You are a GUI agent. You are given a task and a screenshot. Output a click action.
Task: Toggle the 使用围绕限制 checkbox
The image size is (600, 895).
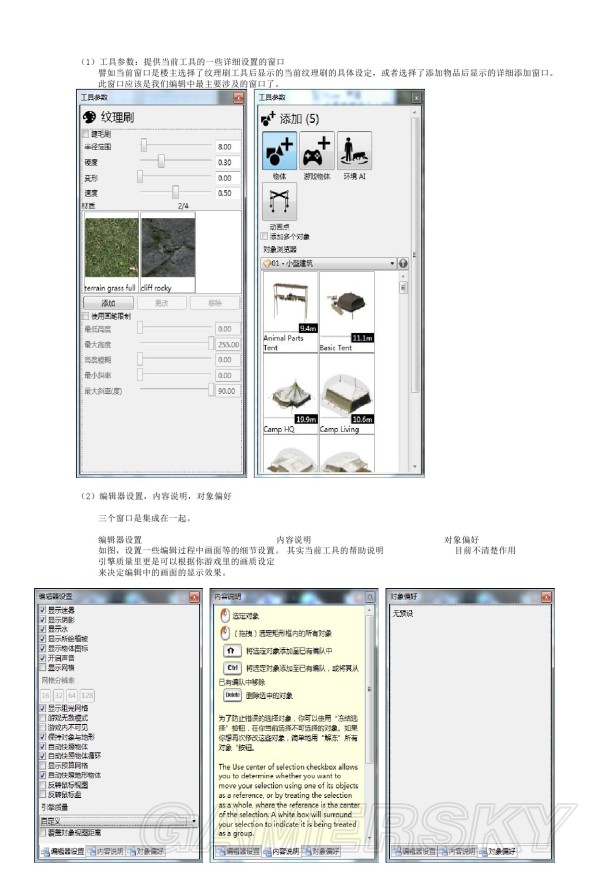85,316
